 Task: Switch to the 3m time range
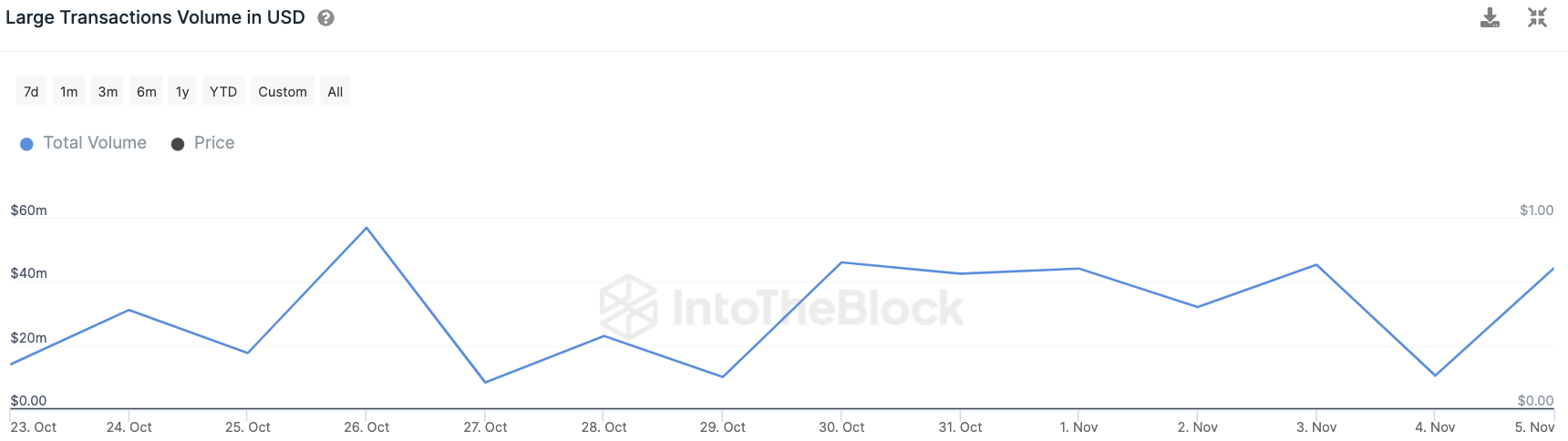pos(108,91)
